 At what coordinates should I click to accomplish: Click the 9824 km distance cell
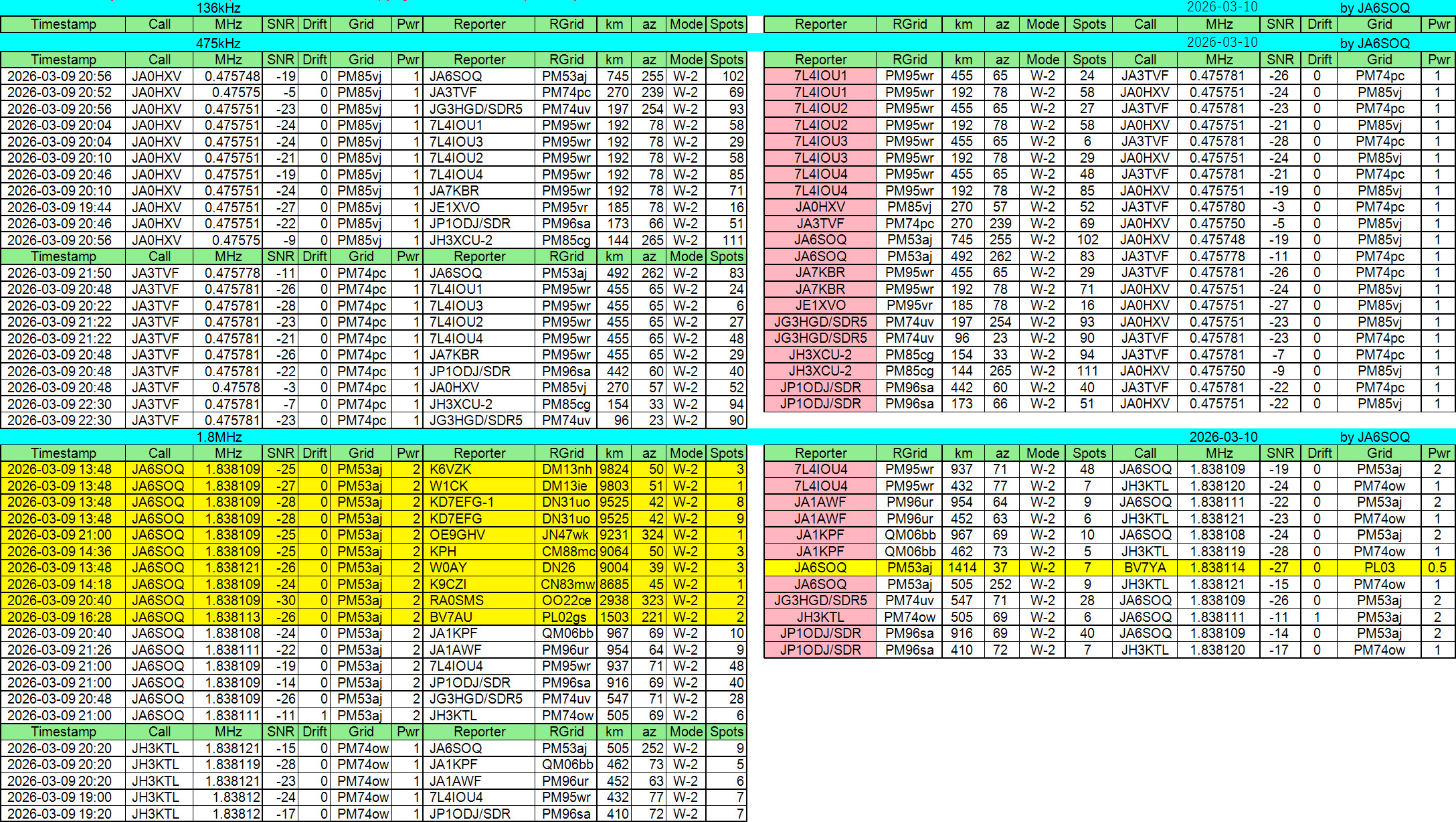coord(614,469)
